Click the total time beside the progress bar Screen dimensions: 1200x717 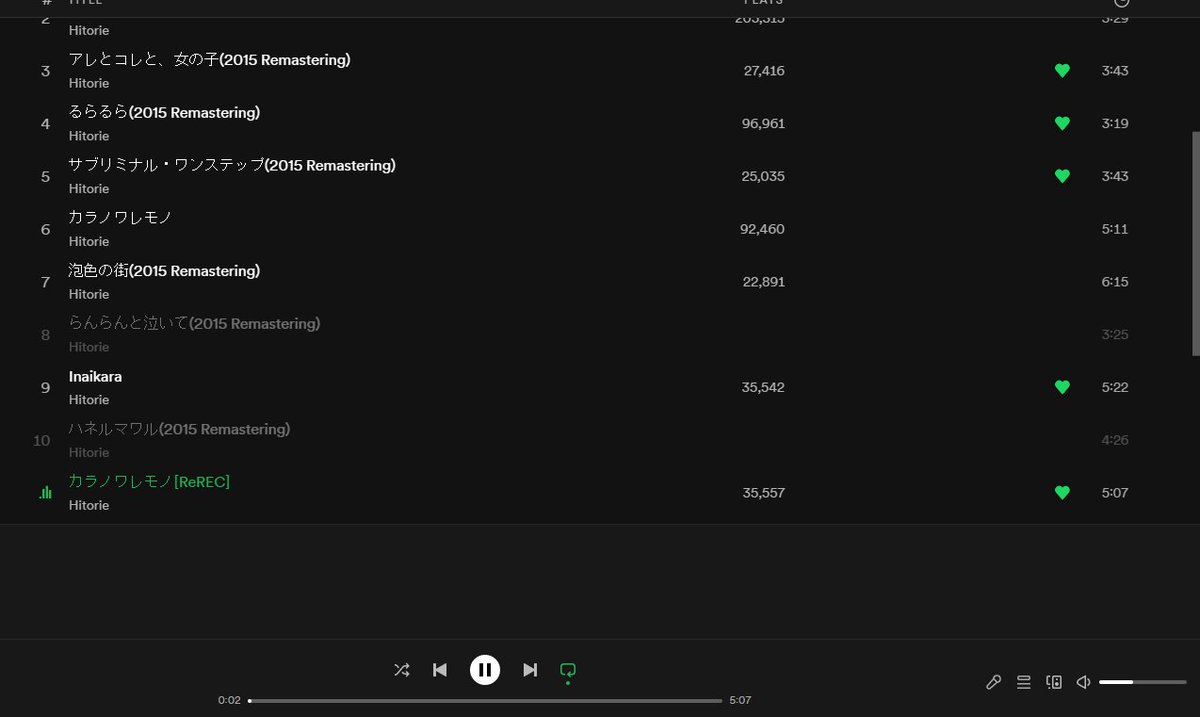[x=740, y=700]
